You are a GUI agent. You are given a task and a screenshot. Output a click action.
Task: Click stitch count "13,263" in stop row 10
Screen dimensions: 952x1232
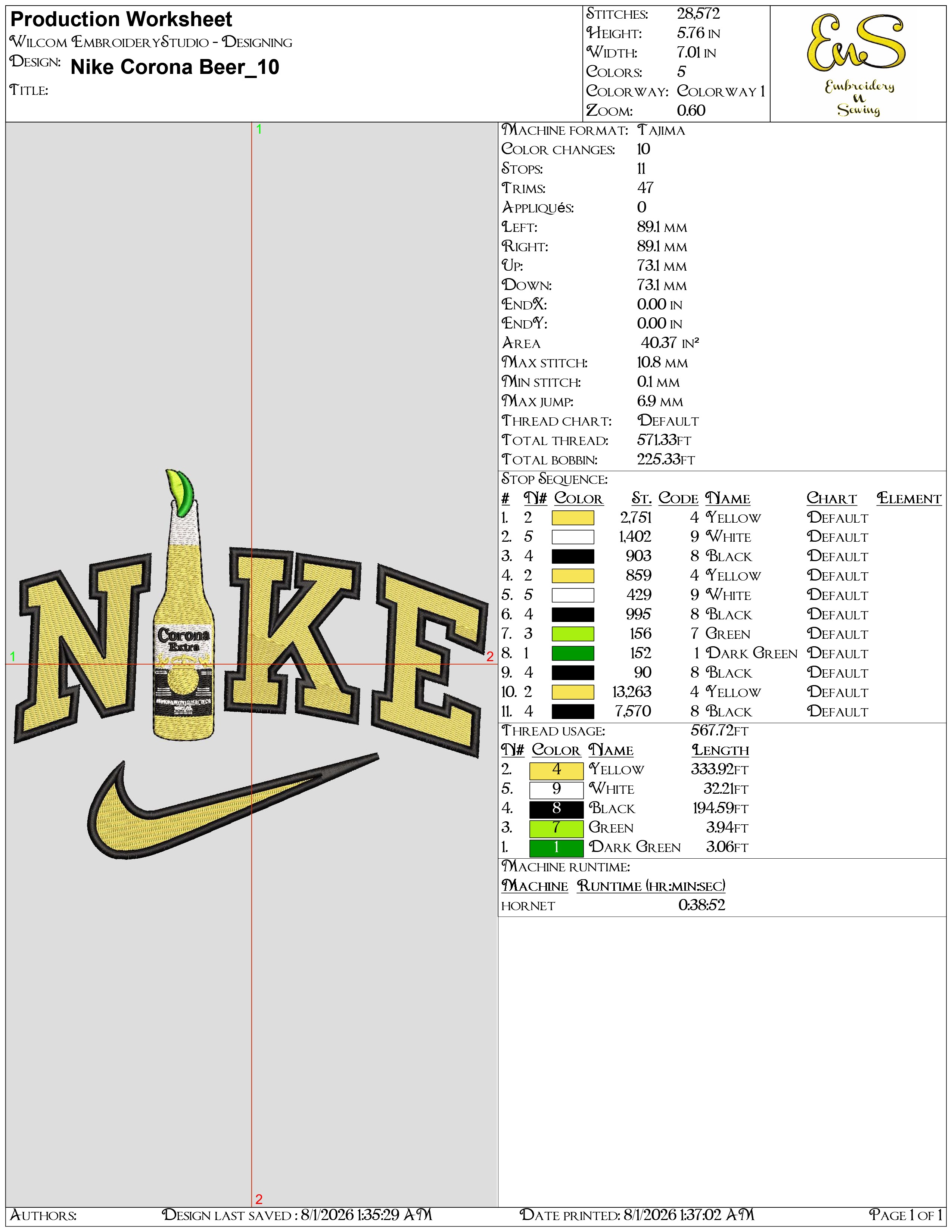[632, 691]
